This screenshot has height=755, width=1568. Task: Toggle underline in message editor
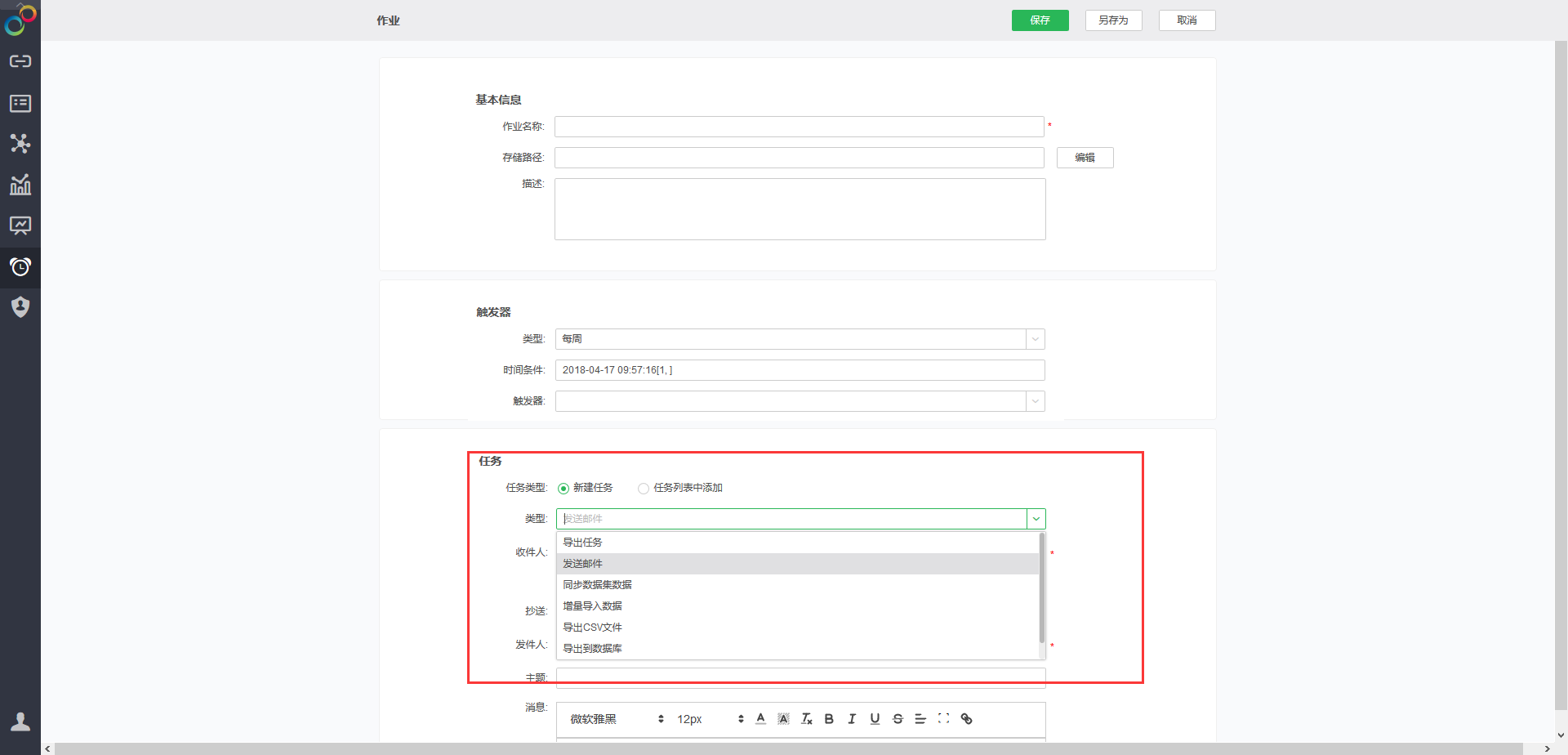[875, 719]
